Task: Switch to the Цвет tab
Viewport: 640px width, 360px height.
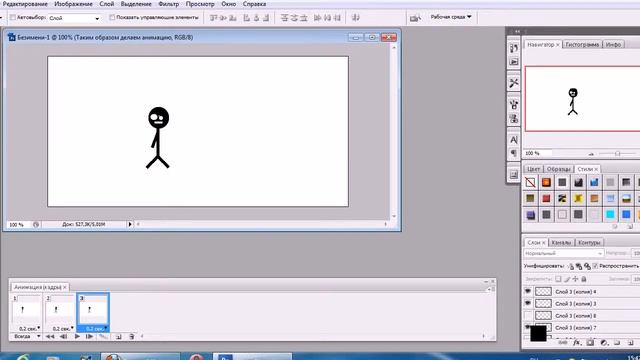Action: click(x=533, y=169)
